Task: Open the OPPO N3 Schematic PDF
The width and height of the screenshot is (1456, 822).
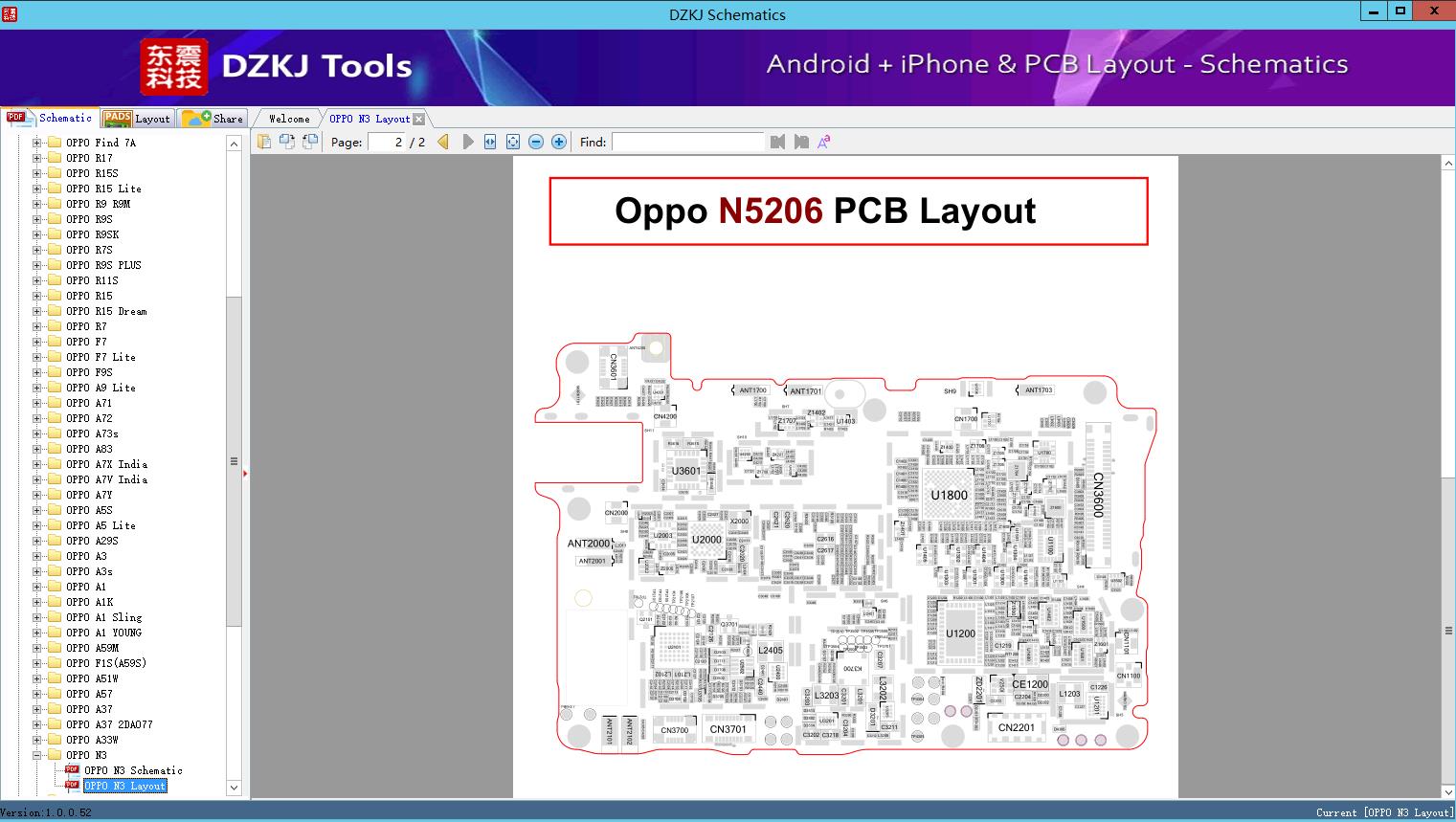Action: 133,770
